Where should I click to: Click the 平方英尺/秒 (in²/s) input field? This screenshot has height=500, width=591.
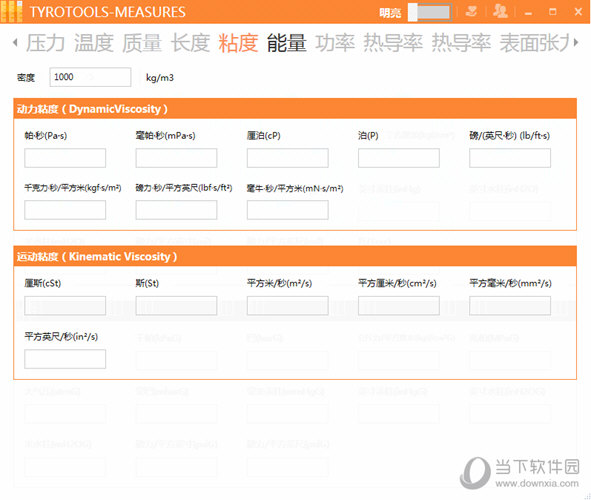[65, 359]
